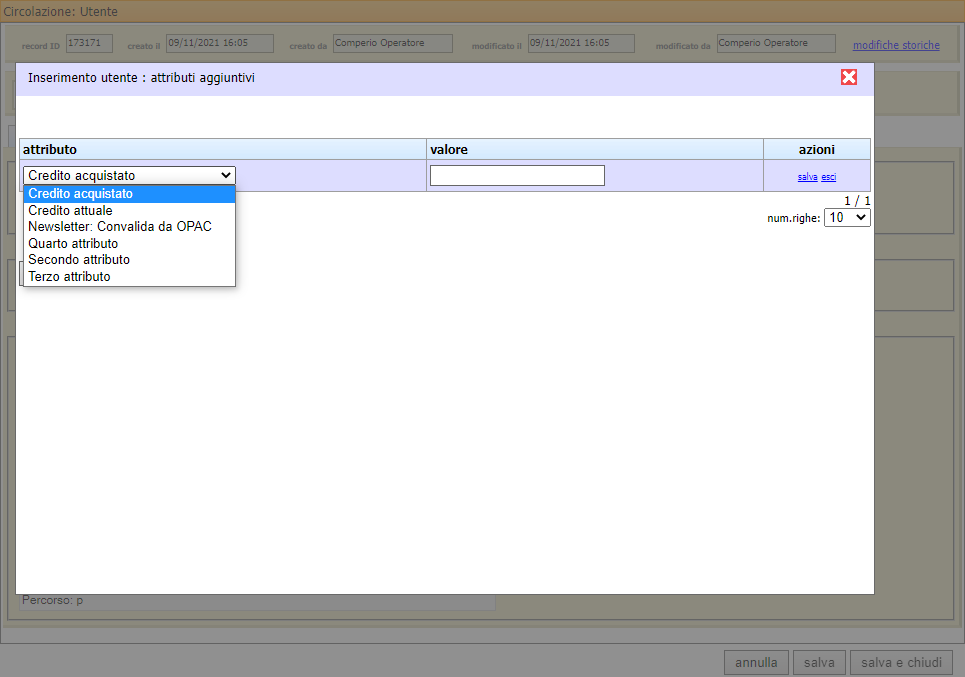Click the annulla button
Image resolution: width=965 pixels, height=677 pixels.
pyautogui.click(x=756, y=662)
